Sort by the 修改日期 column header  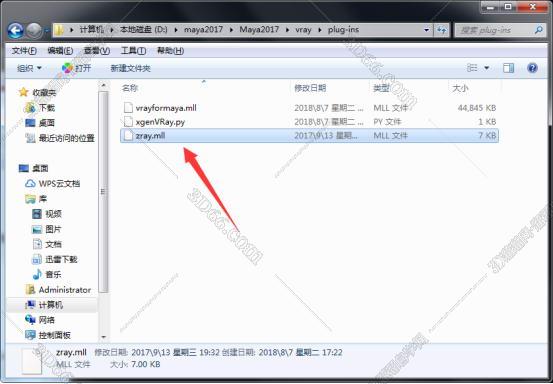(x=310, y=88)
